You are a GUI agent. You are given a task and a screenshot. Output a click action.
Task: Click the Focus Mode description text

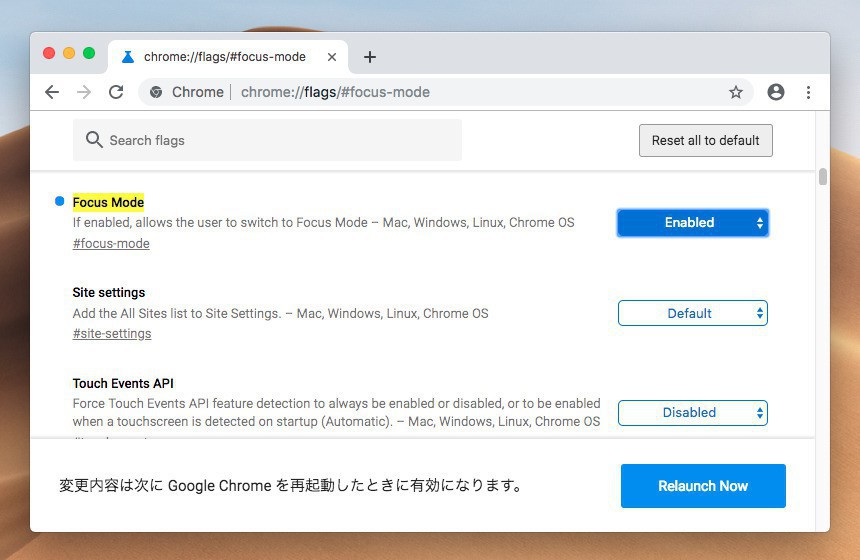tap(324, 223)
